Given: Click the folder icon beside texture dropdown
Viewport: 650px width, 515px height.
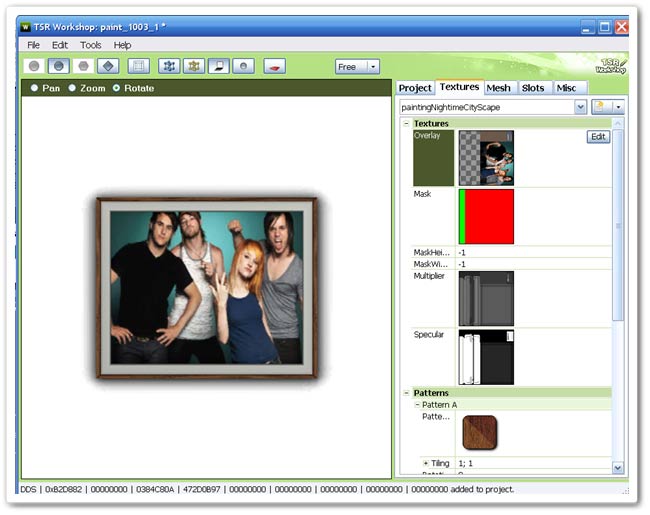Looking at the screenshot, I should click(602, 106).
